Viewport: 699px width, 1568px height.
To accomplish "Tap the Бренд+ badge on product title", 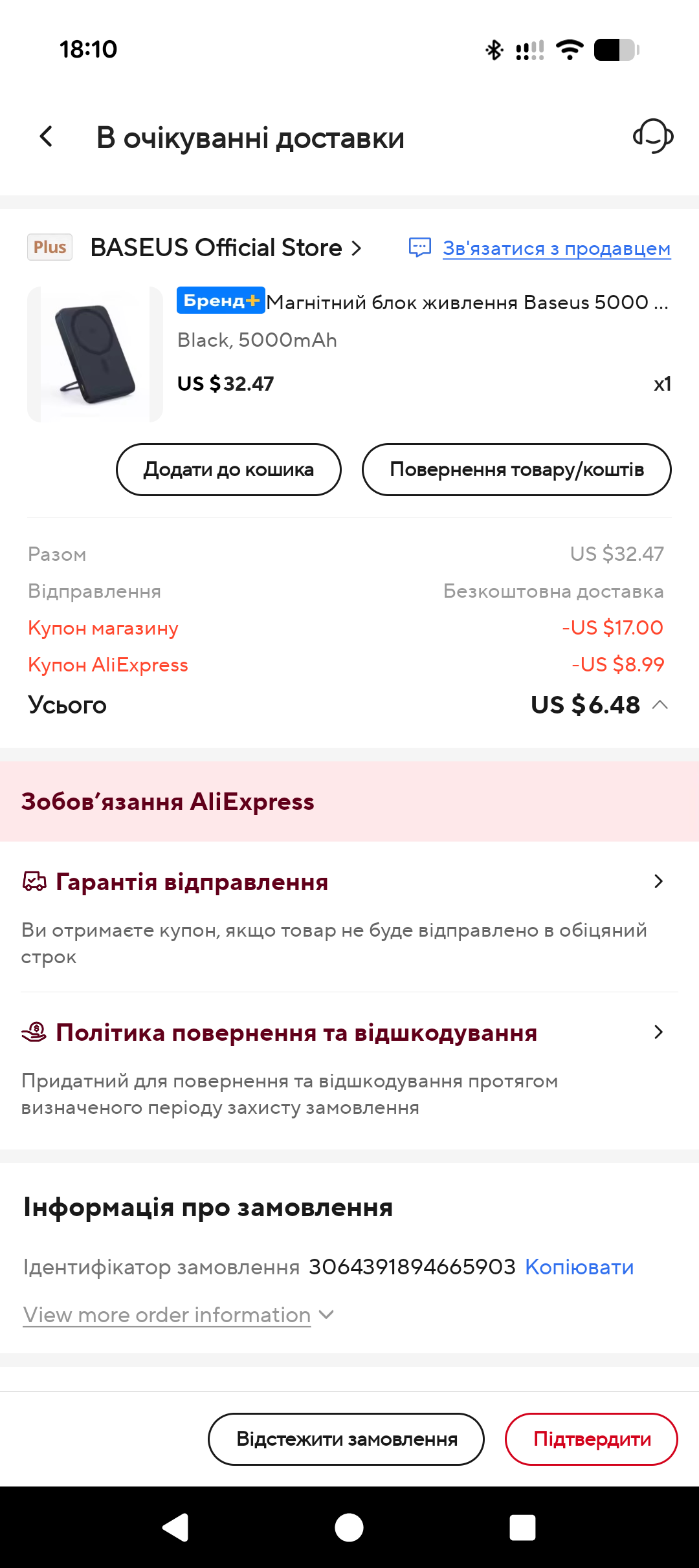I will tap(221, 300).
